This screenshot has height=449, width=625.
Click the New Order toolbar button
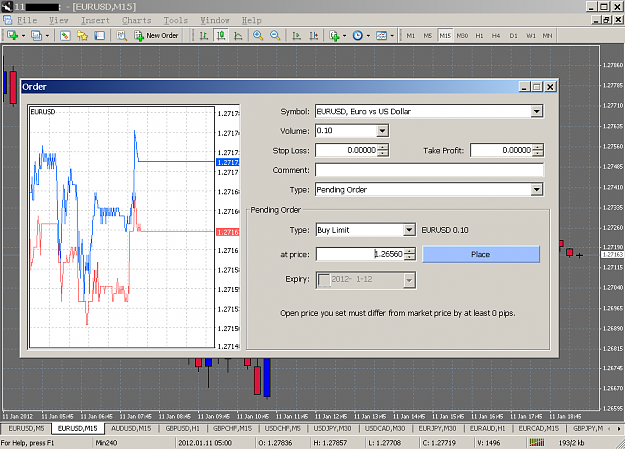pyautogui.click(x=157, y=35)
